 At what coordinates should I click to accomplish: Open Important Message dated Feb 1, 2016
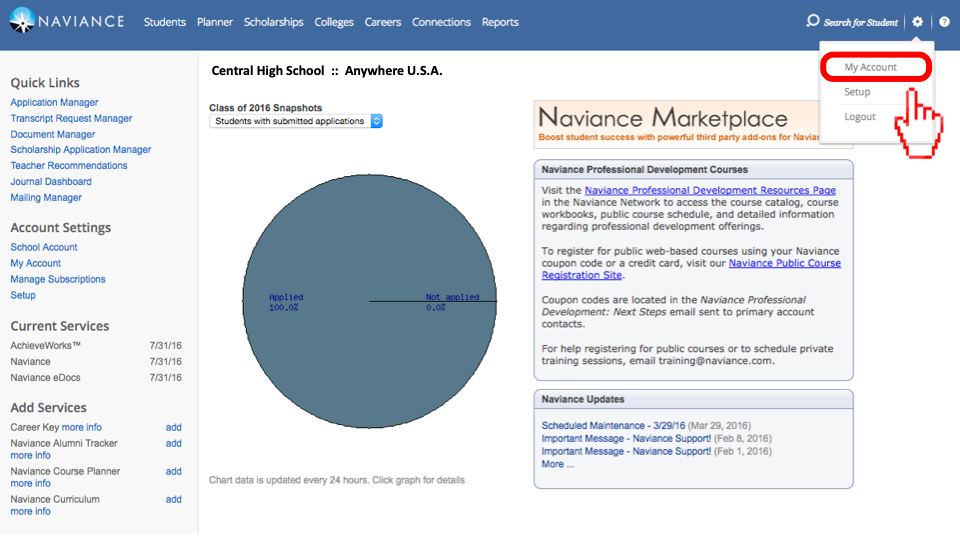point(626,451)
